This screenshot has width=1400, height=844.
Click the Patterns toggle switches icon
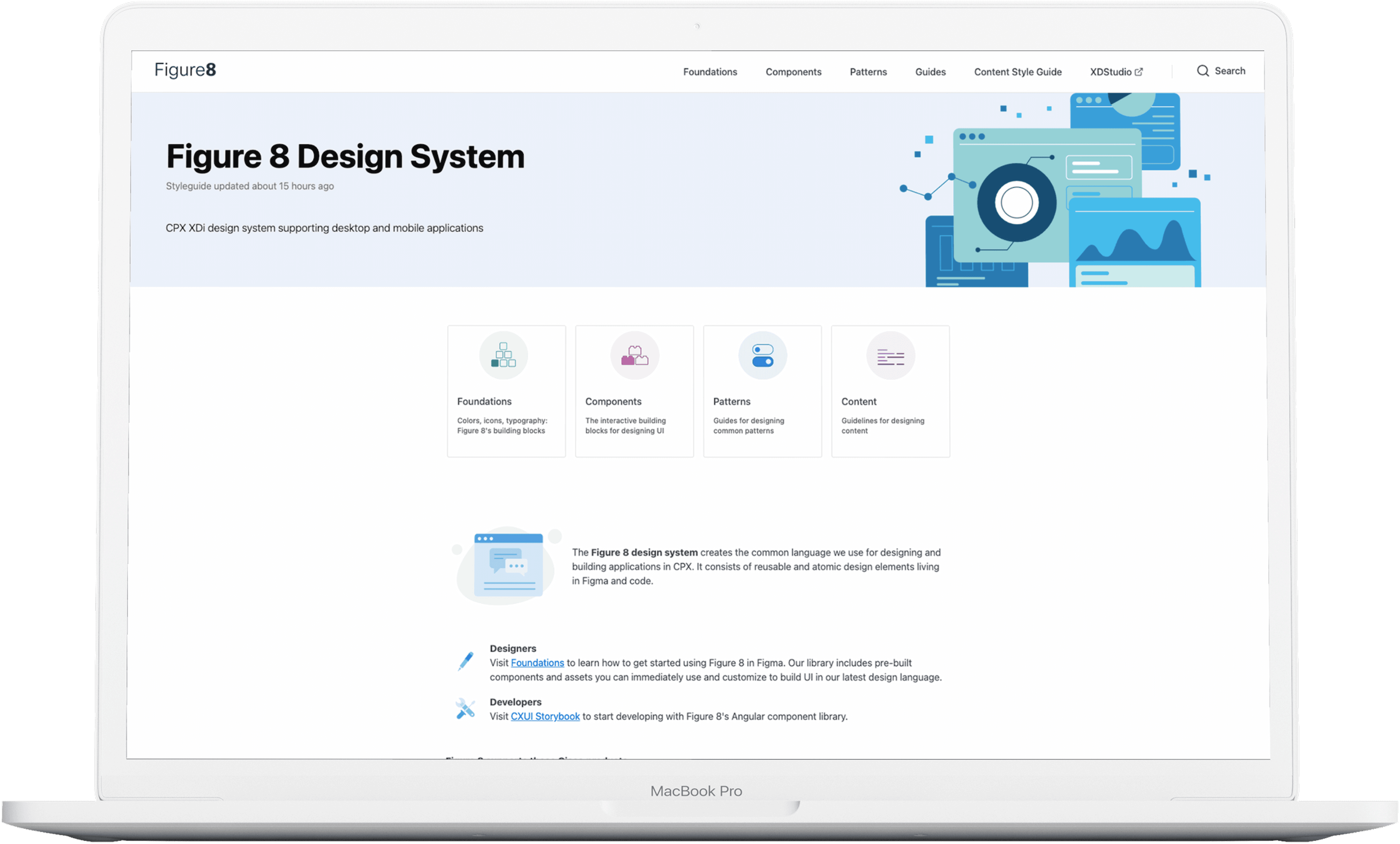point(763,355)
